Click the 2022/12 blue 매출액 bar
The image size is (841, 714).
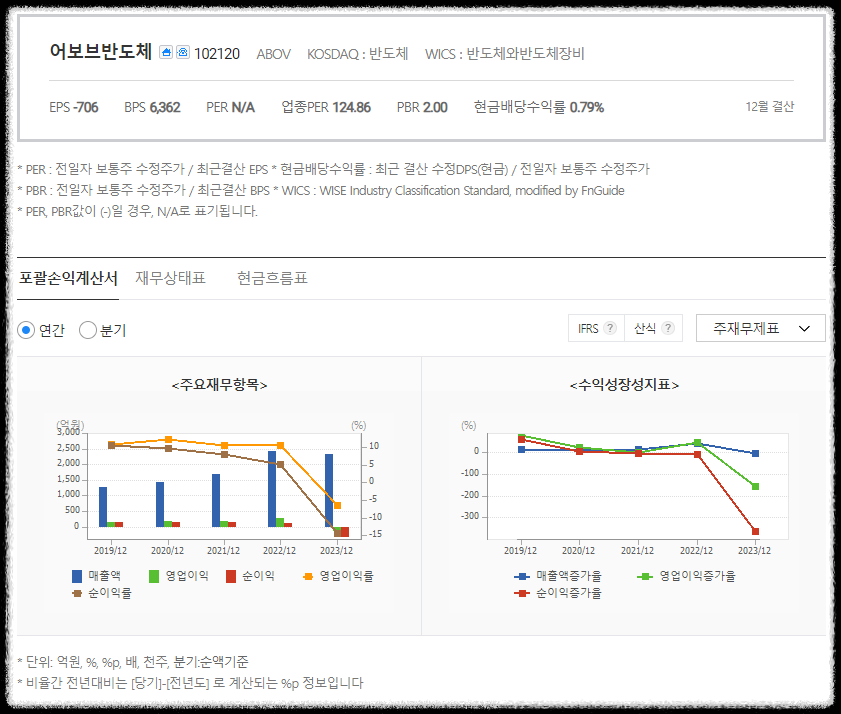coord(272,489)
